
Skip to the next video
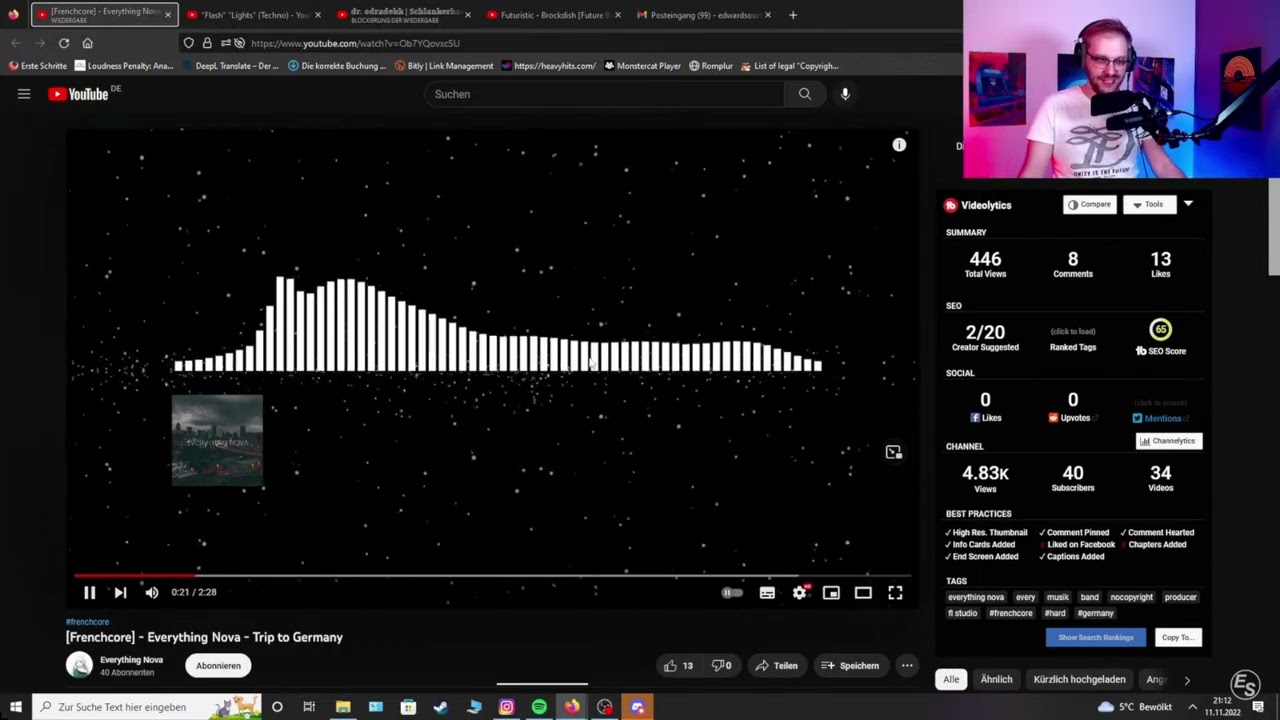[120, 592]
